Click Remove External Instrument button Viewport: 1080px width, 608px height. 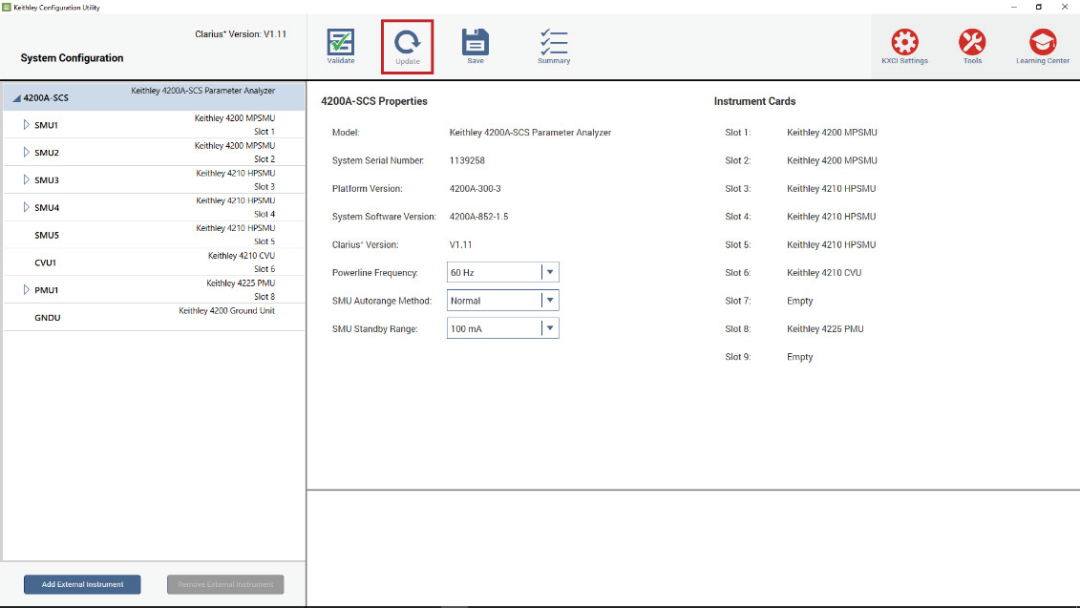click(225, 585)
